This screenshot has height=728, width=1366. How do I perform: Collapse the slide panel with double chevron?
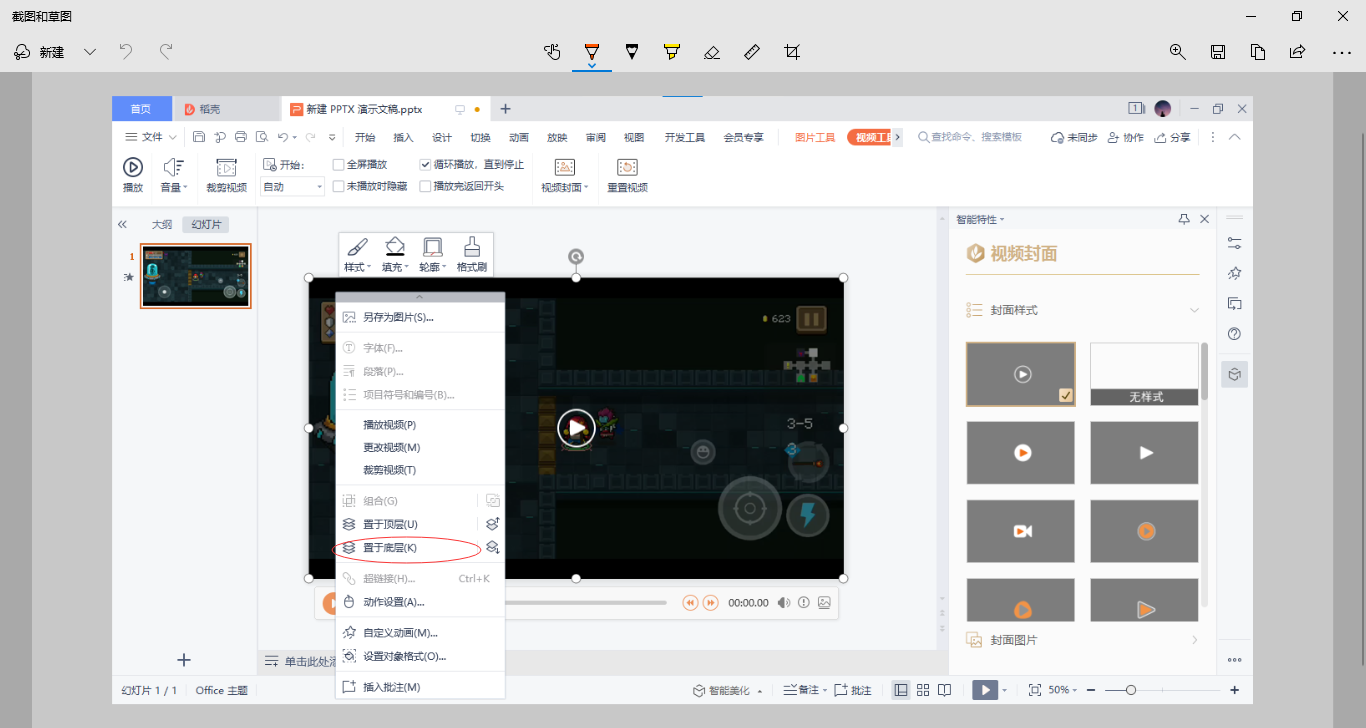click(123, 225)
